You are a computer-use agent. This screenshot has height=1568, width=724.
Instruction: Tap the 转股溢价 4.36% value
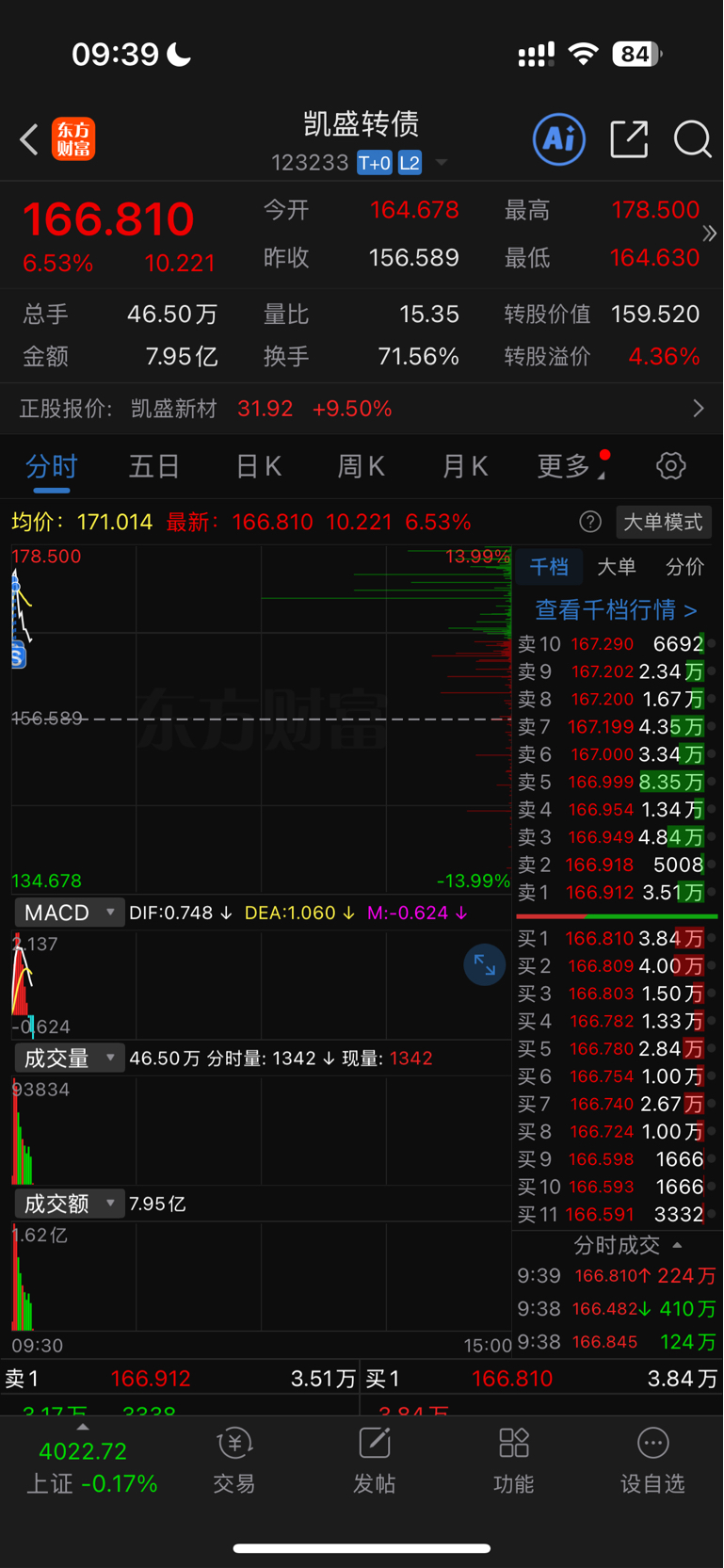[x=664, y=357]
